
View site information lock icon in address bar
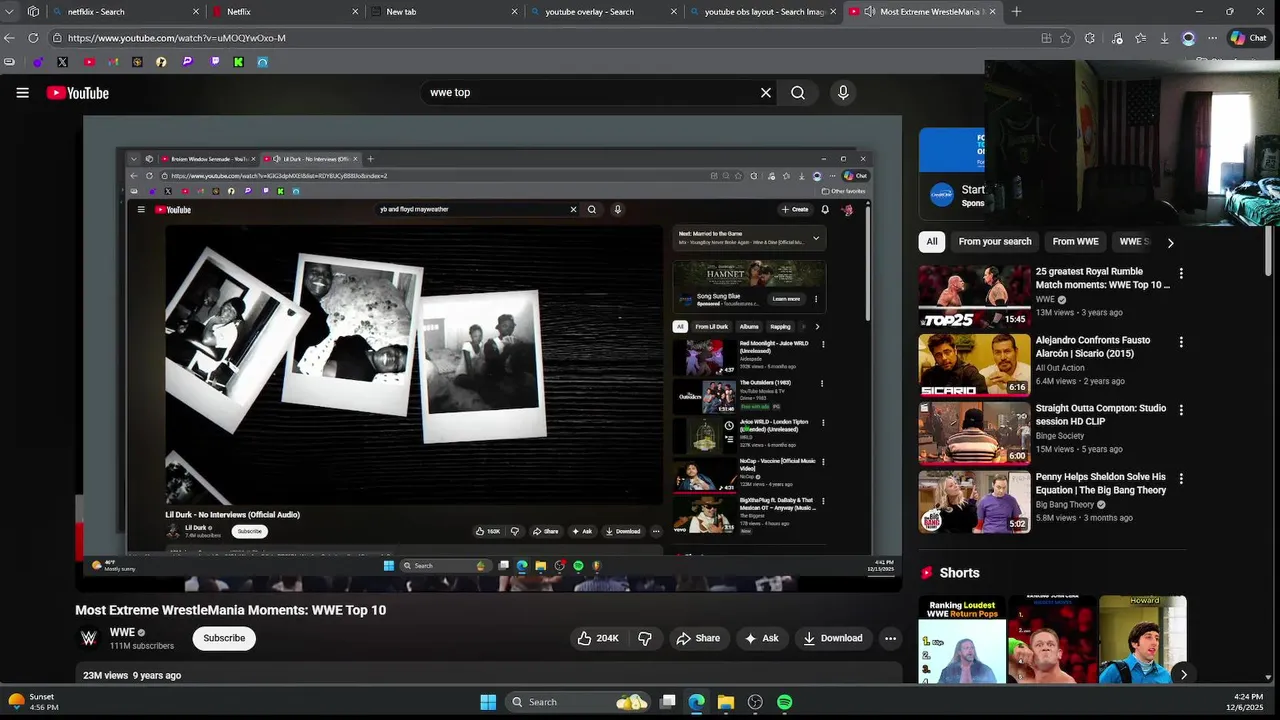click(x=58, y=38)
